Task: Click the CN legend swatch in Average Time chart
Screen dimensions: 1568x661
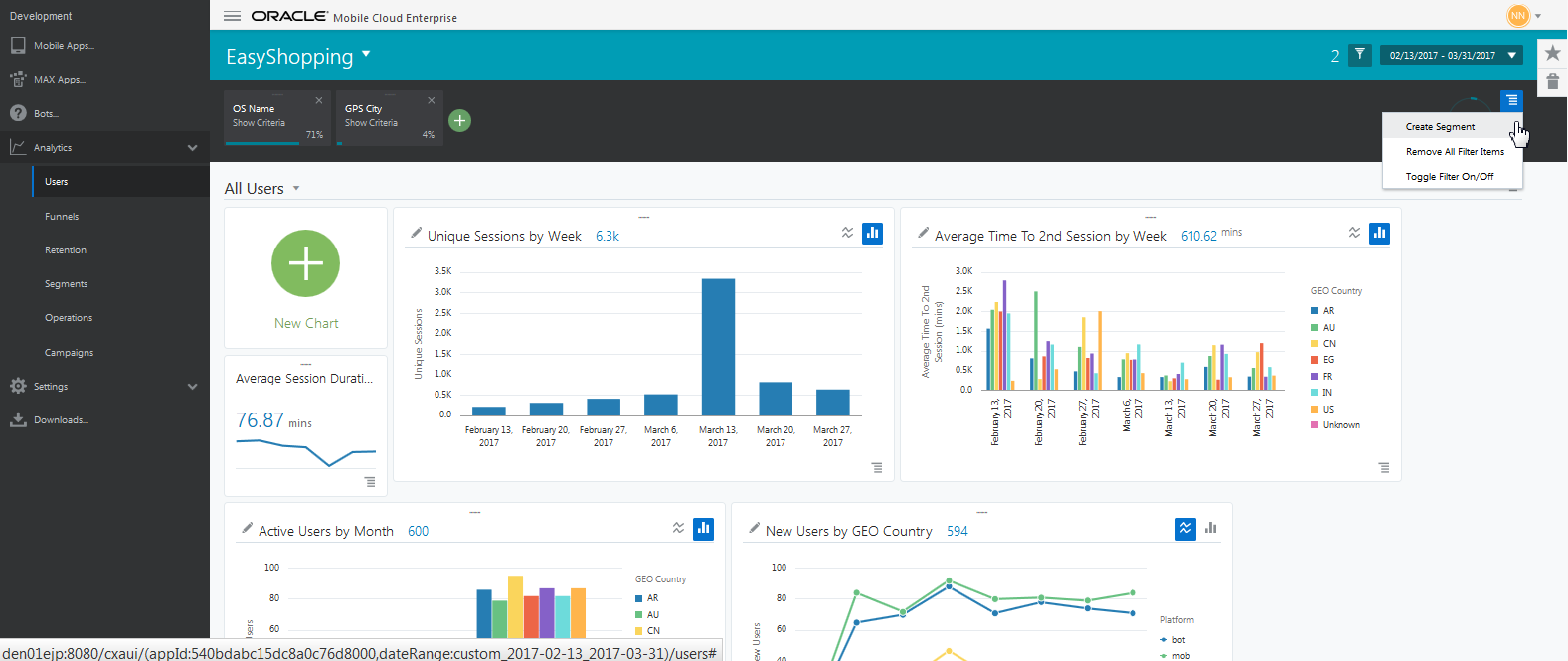Action: point(1314,344)
